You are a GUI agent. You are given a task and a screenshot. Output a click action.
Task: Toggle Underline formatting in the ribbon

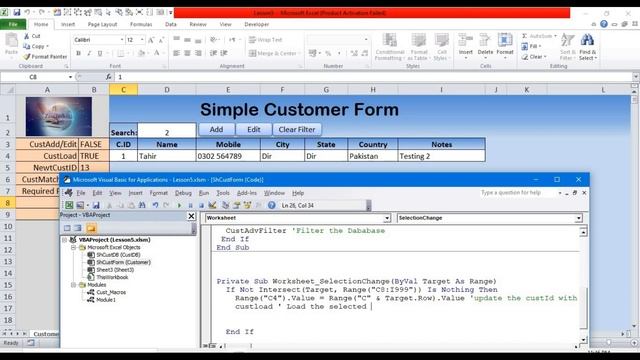tap(100, 53)
